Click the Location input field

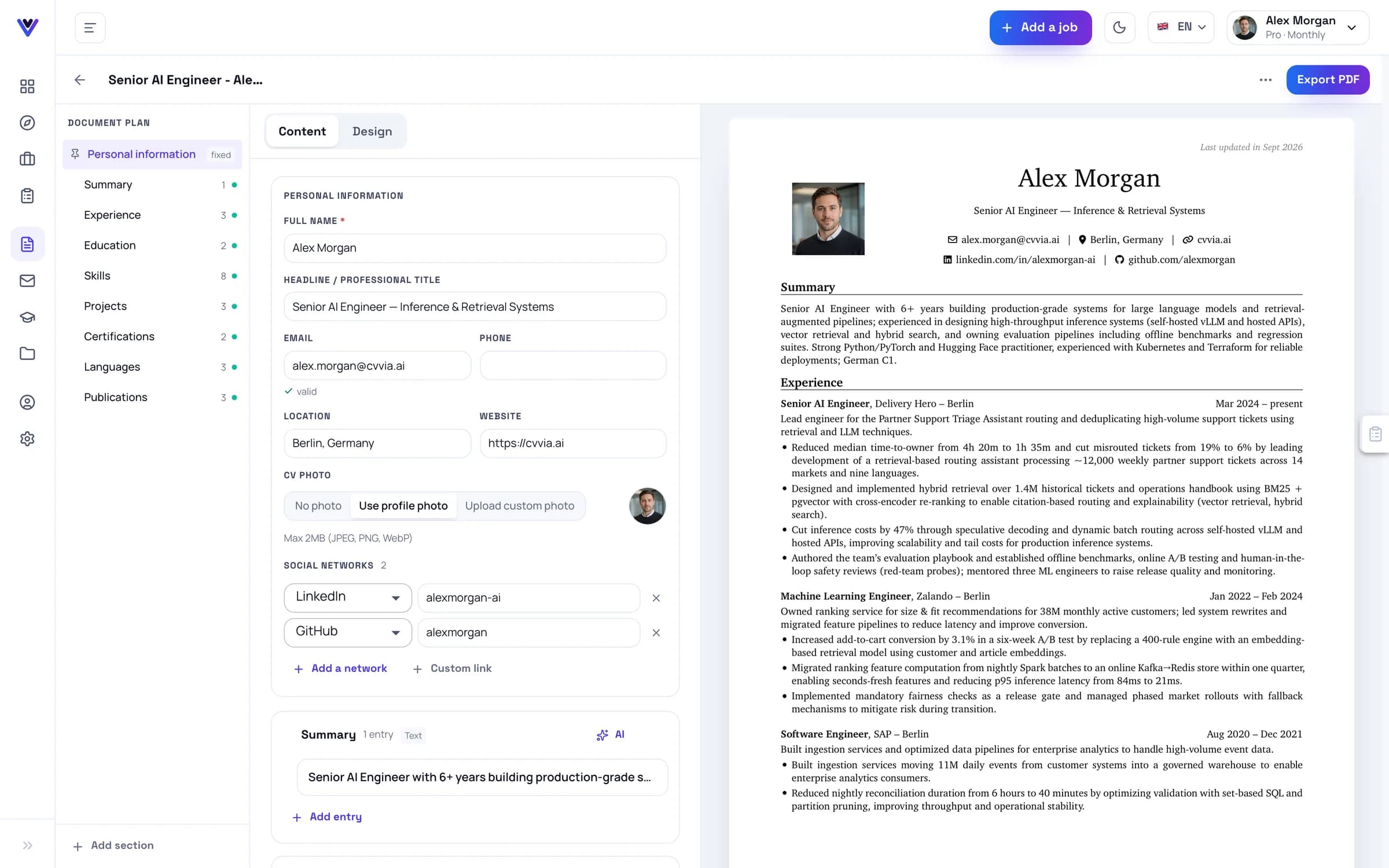377,443
